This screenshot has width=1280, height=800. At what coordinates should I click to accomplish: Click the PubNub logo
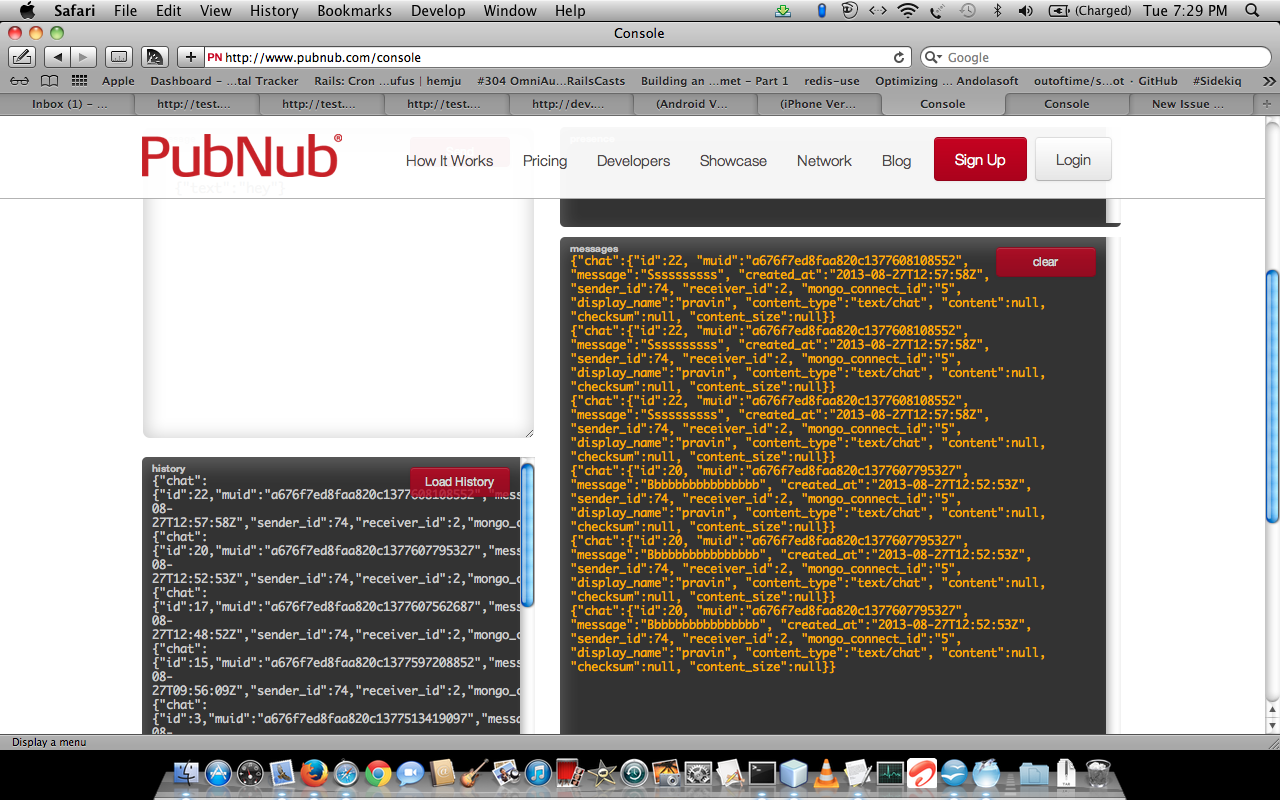coord(241,156)
